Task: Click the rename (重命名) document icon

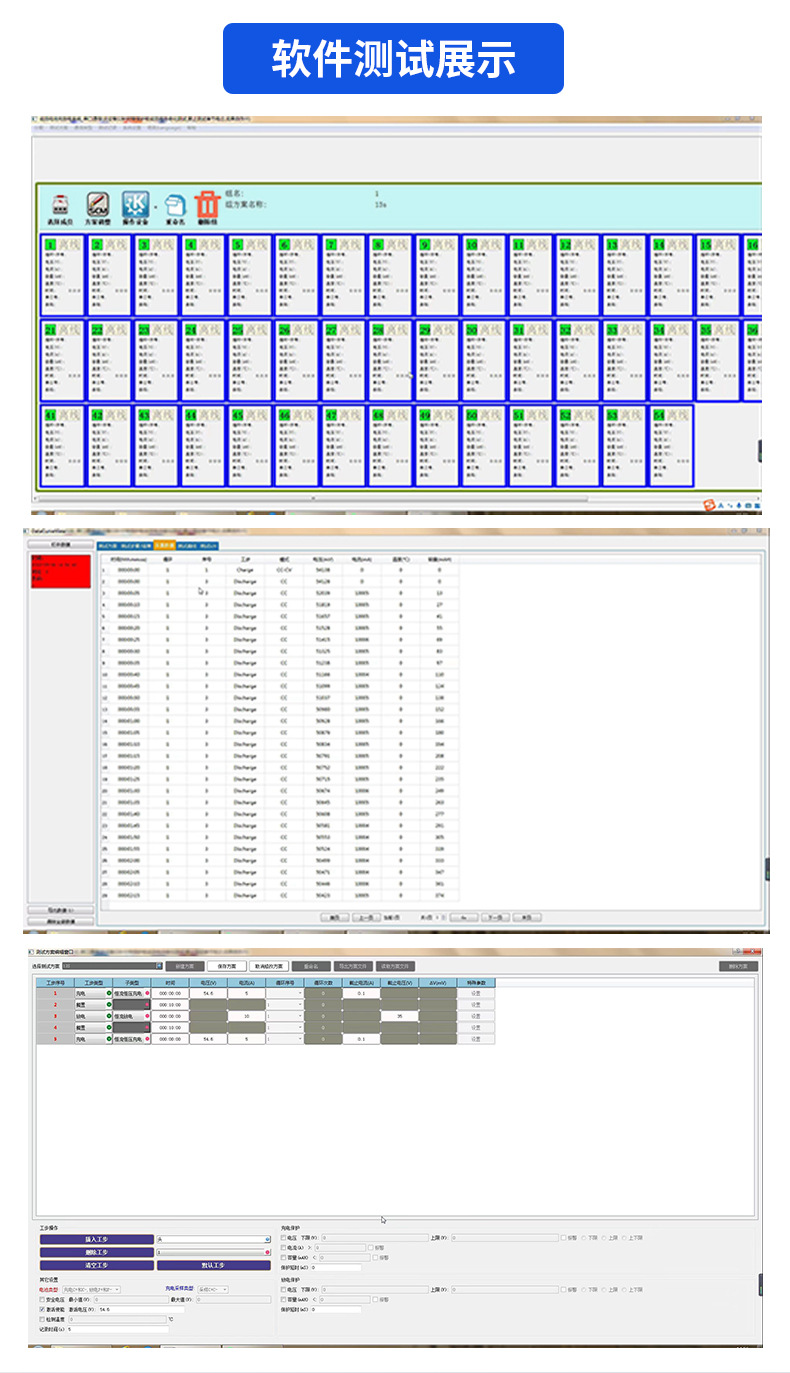Action: (x=174, y=208)
